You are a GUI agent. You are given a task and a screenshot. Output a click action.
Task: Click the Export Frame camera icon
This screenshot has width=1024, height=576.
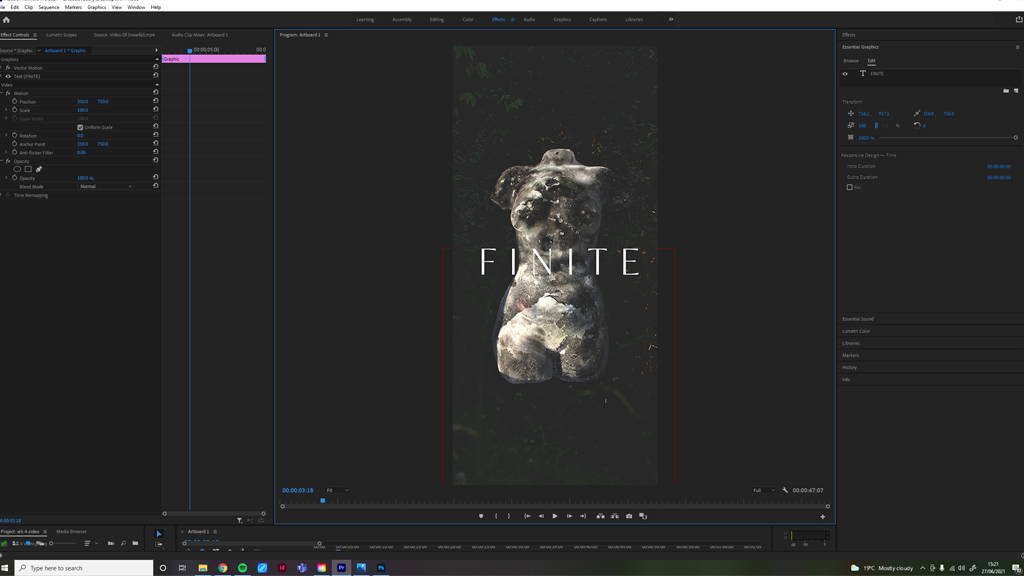[x=629, y=516]
